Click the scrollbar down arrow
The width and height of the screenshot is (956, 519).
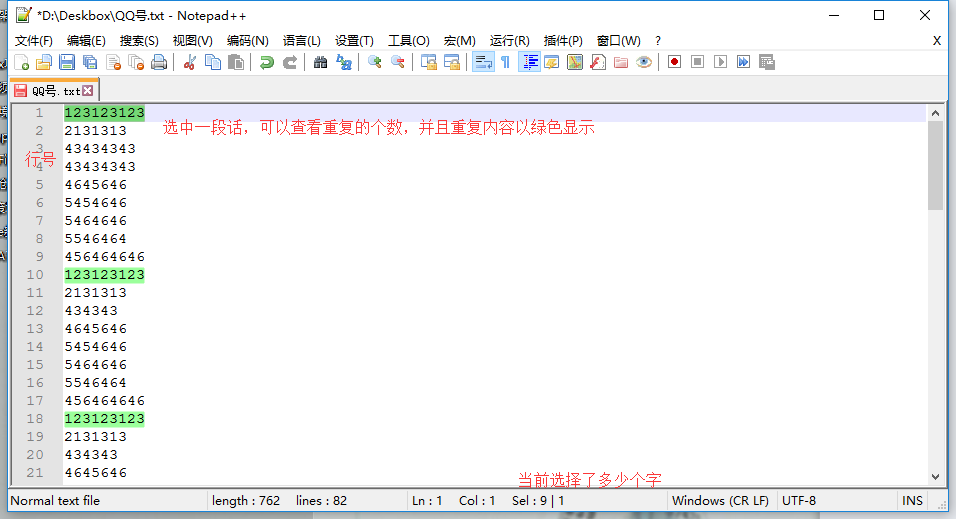click(935, 477)
